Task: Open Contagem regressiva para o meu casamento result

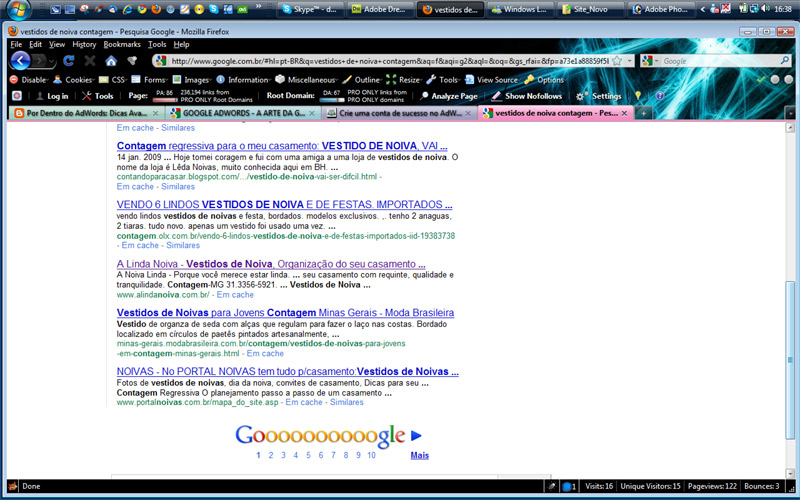Action: 282,145
